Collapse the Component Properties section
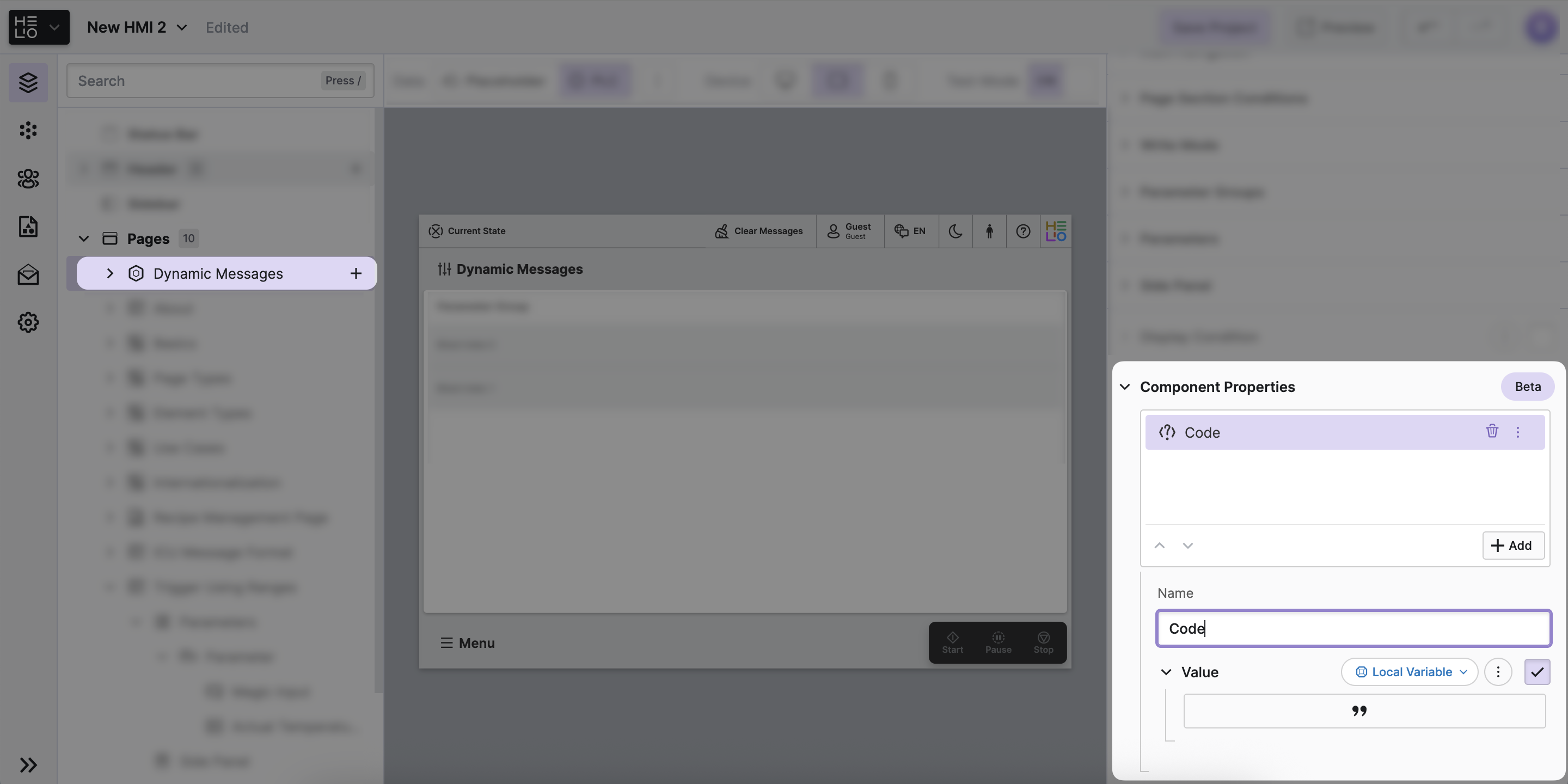The image size is (1568, 784). pos(1125,387)
